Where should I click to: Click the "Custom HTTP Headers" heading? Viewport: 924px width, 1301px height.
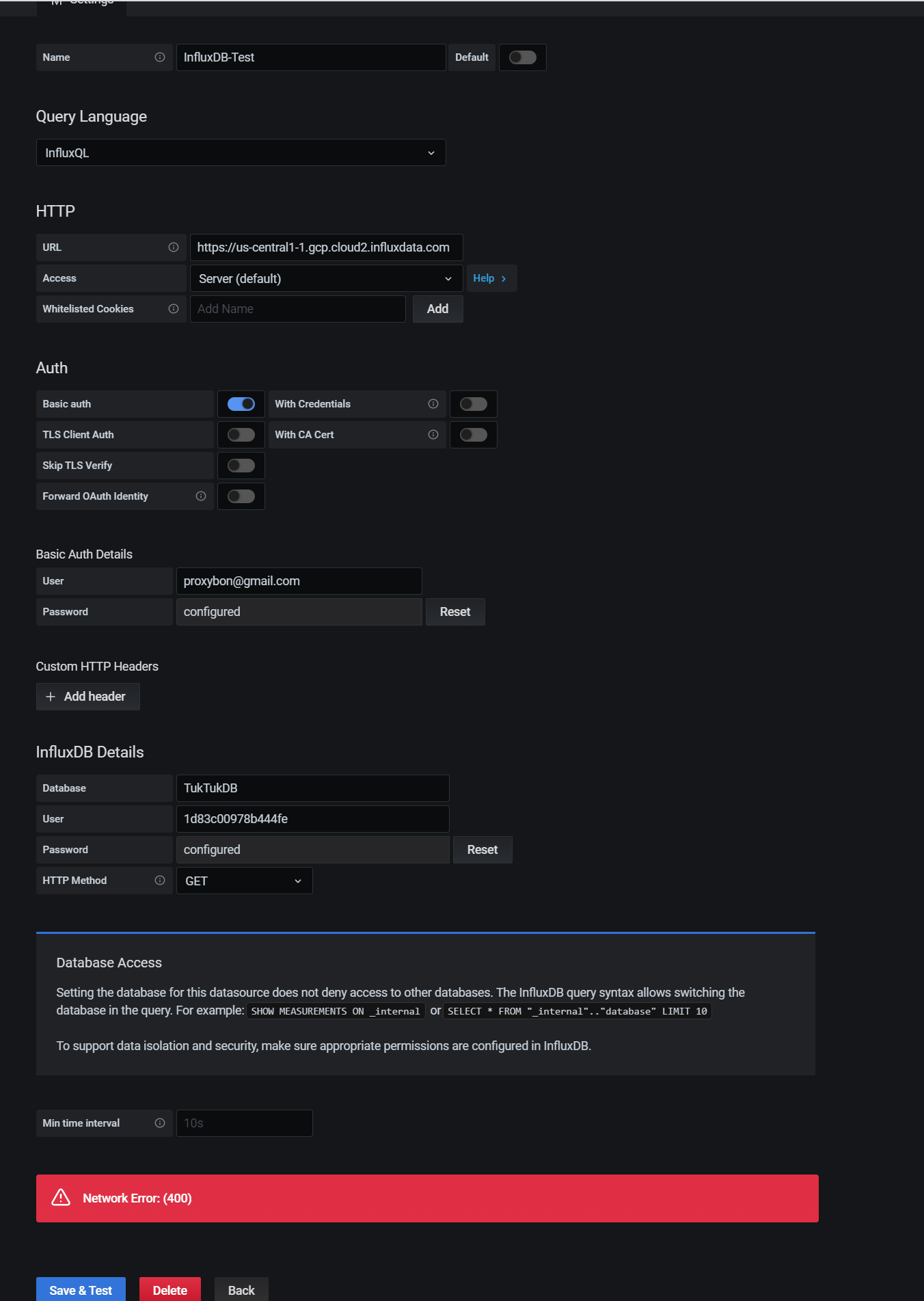point(97,667)
